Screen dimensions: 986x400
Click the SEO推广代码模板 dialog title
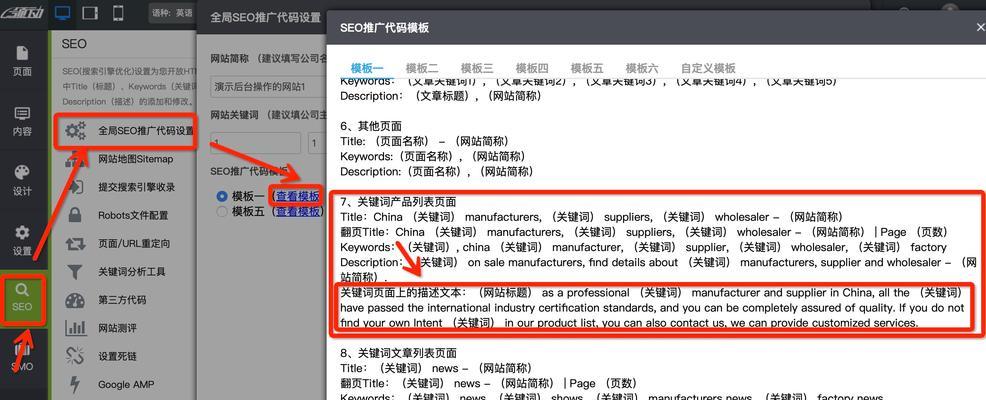pyautogui.click(x=384, y=28)
